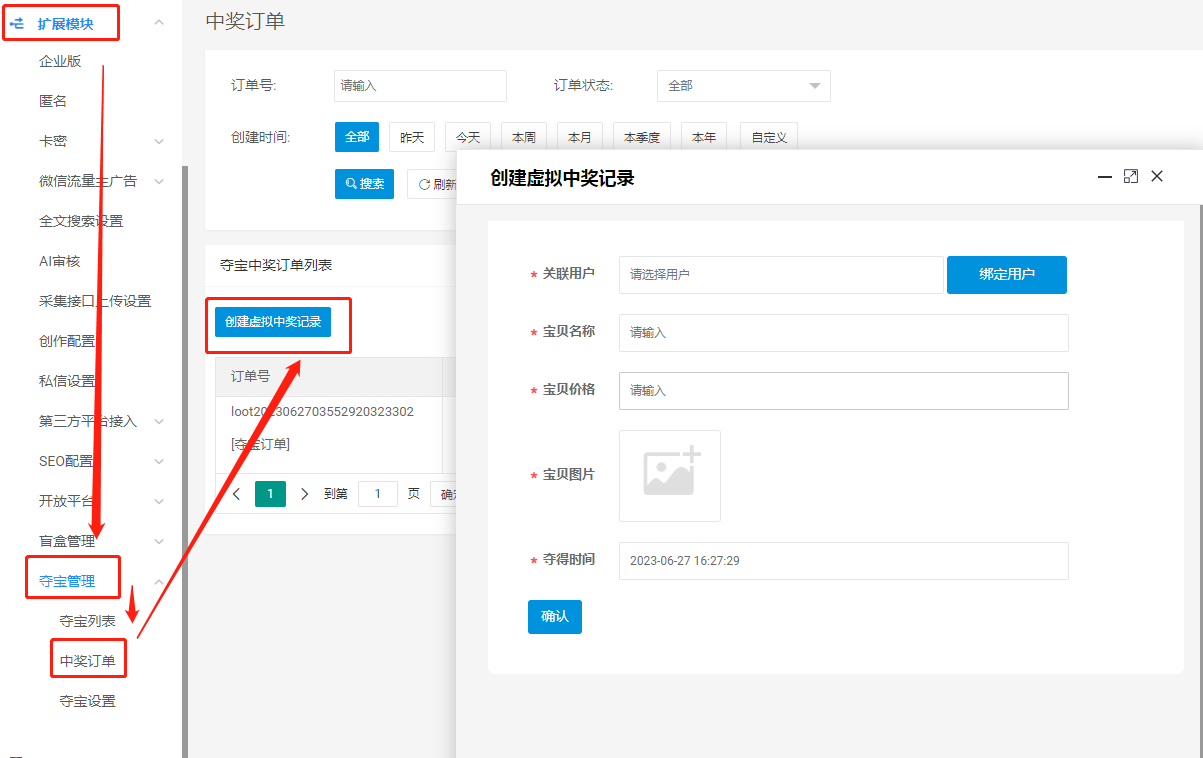Expand the 第三方平台接入 submenu
Screen dimensions: 1203x758
tap(159, 422)
